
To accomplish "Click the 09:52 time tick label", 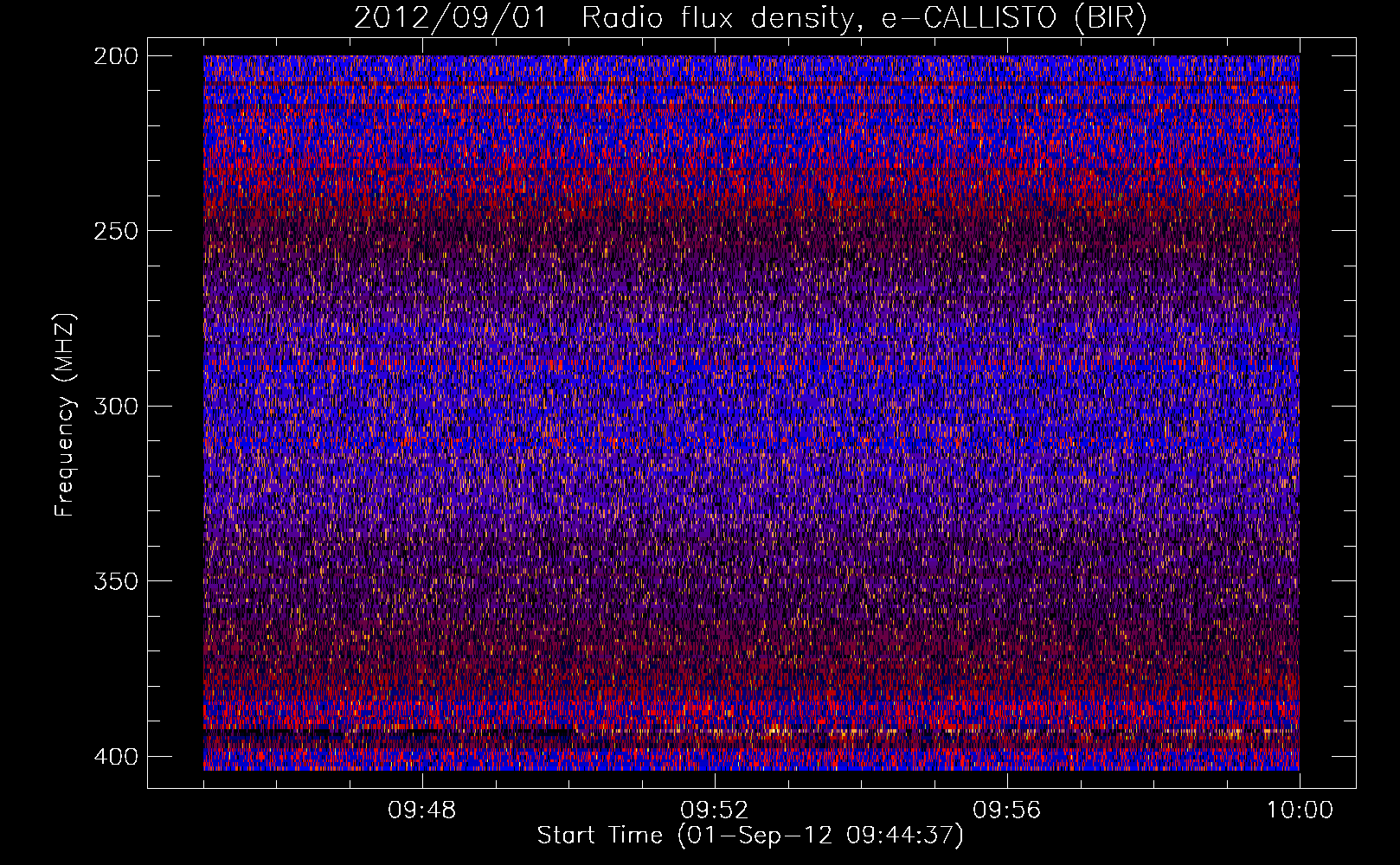I will pos(714,811).
